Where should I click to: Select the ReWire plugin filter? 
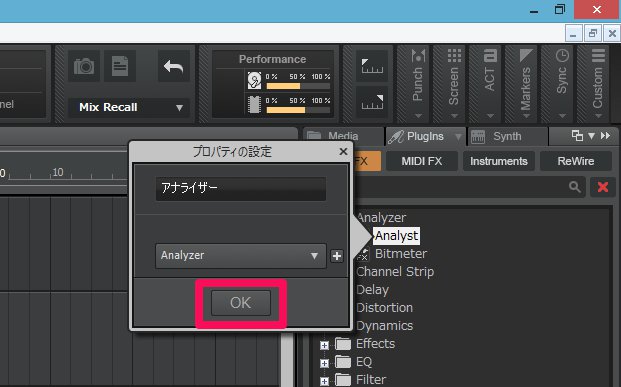coord(575,161)
